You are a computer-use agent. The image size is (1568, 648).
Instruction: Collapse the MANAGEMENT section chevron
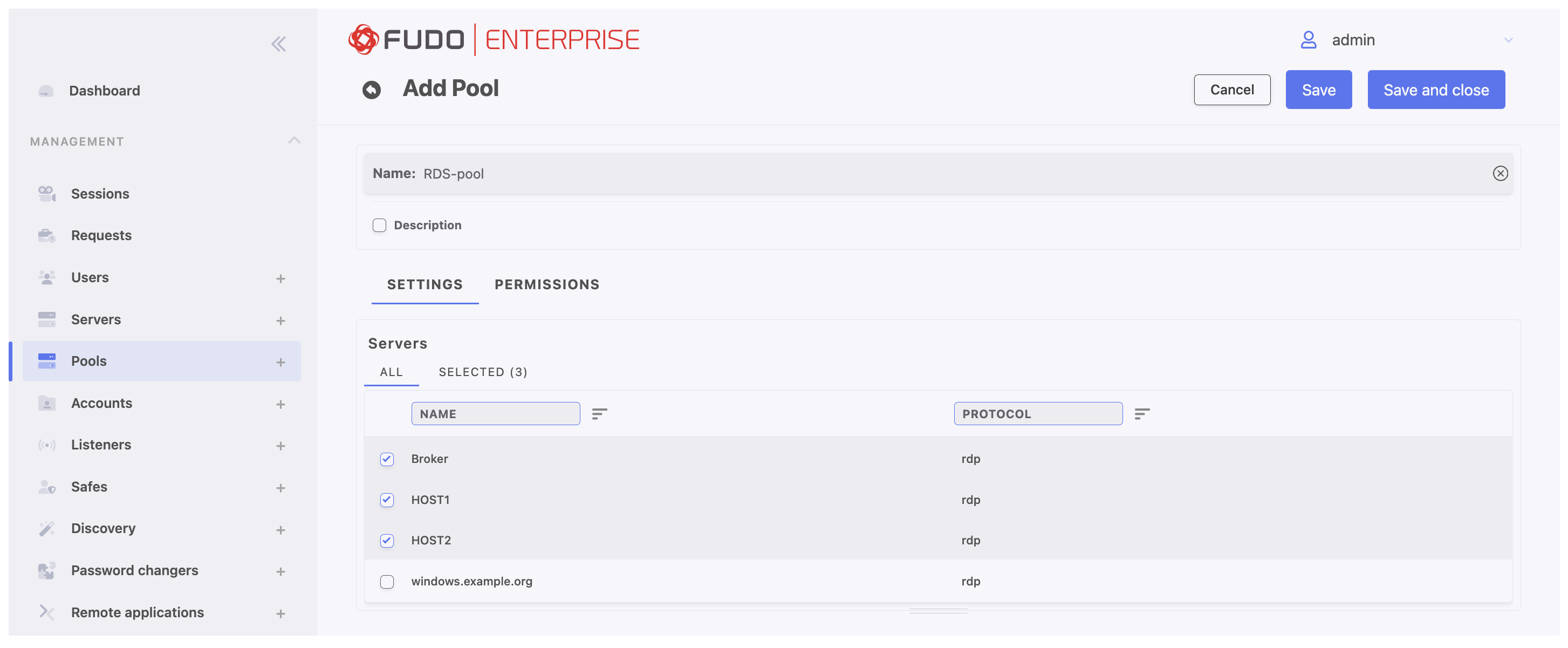294,141
